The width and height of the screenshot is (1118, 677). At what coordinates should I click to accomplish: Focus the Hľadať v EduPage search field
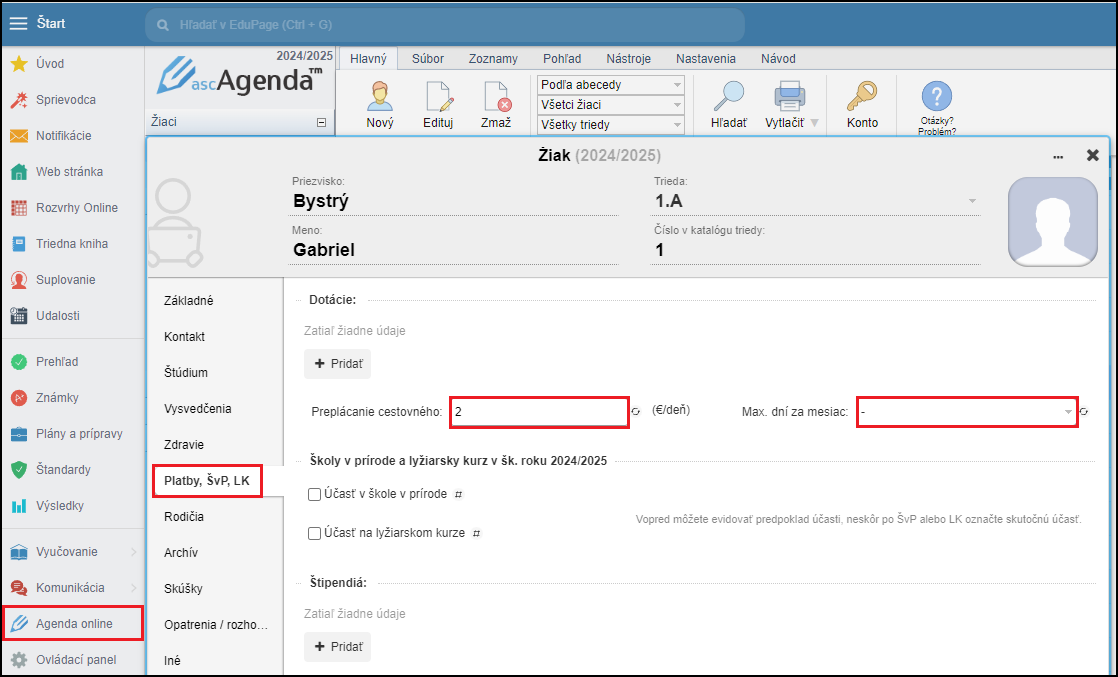click(x=445, y=25)
